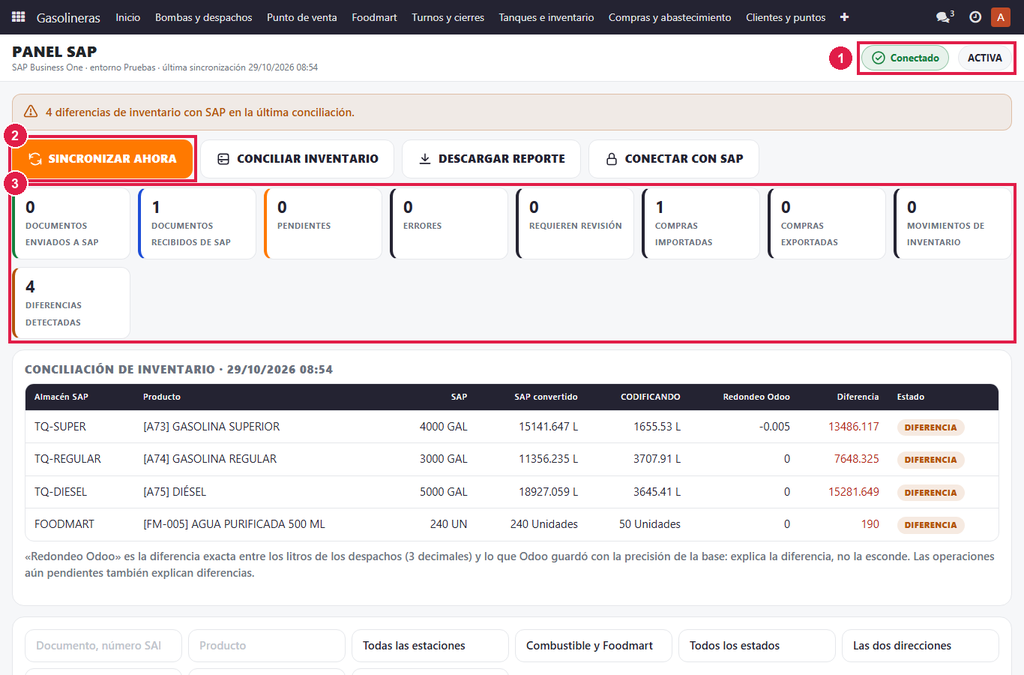Click the ACTIVA status badge
Image resolution: width=1024 pixels, height=675 pixels.
tap(984, 58)
